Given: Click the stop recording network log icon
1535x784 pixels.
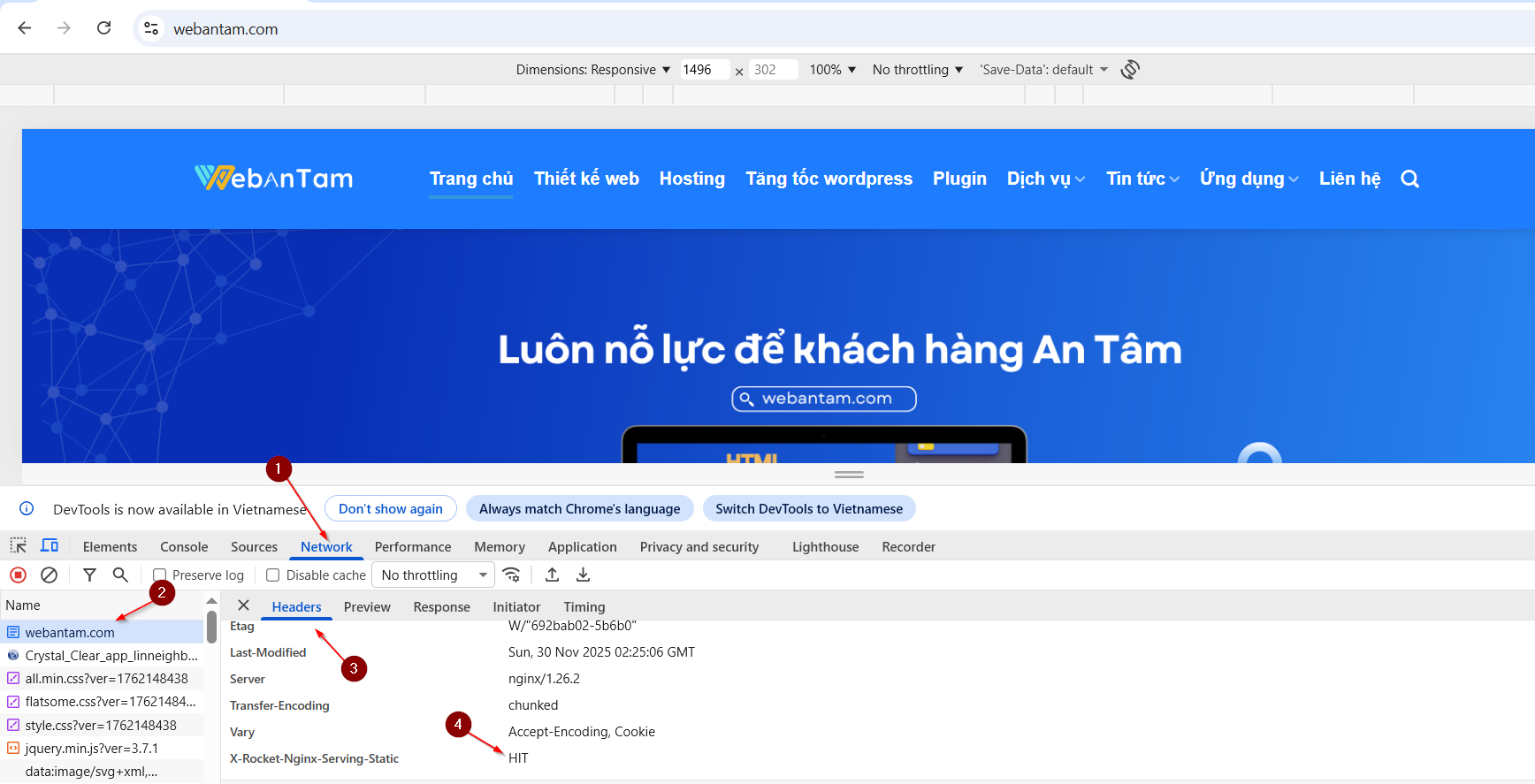Looking at the screenshot, I should tap(18, 575).
